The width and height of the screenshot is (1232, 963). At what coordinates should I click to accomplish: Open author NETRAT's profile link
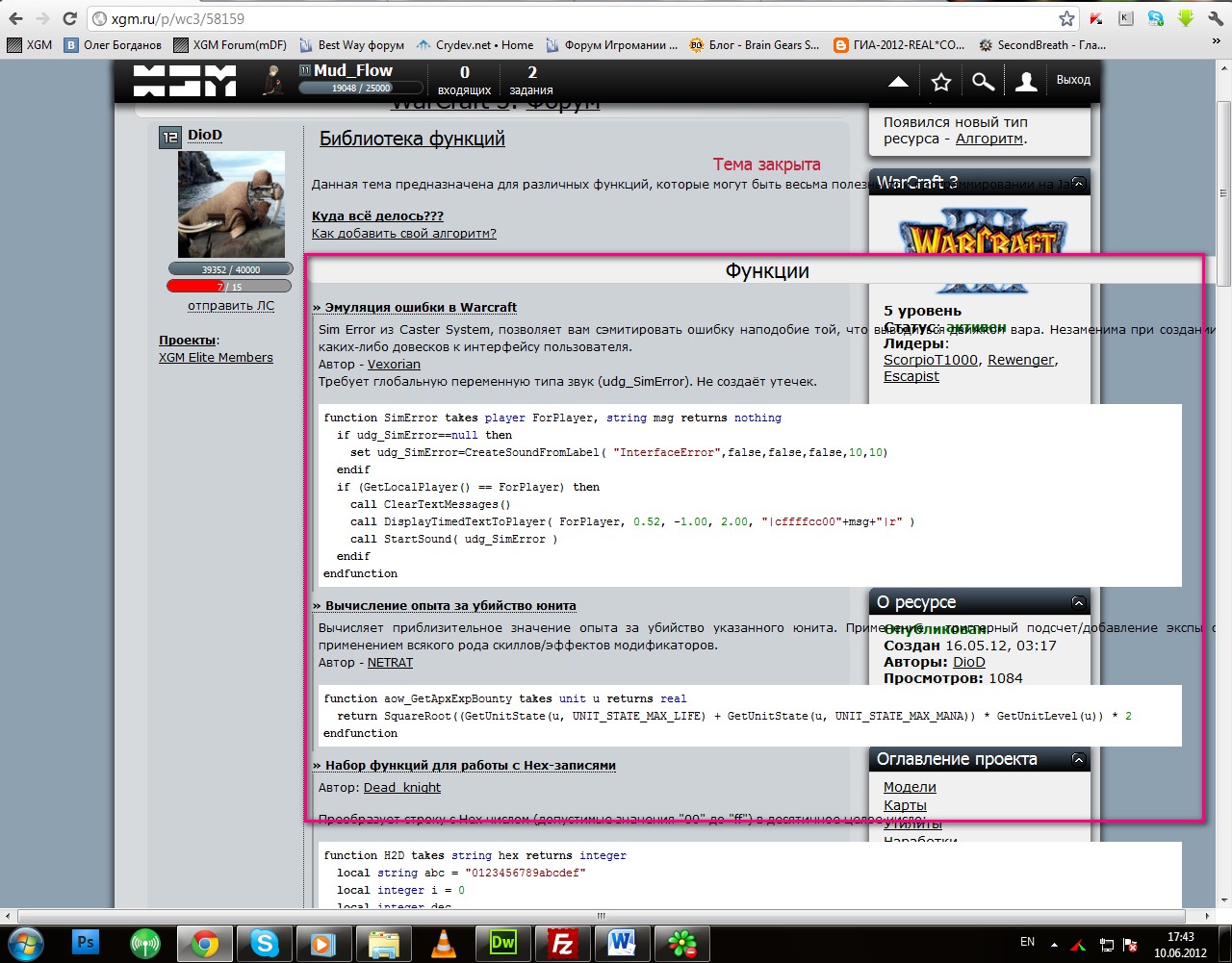pyautogui.click(x=390, y=663)
